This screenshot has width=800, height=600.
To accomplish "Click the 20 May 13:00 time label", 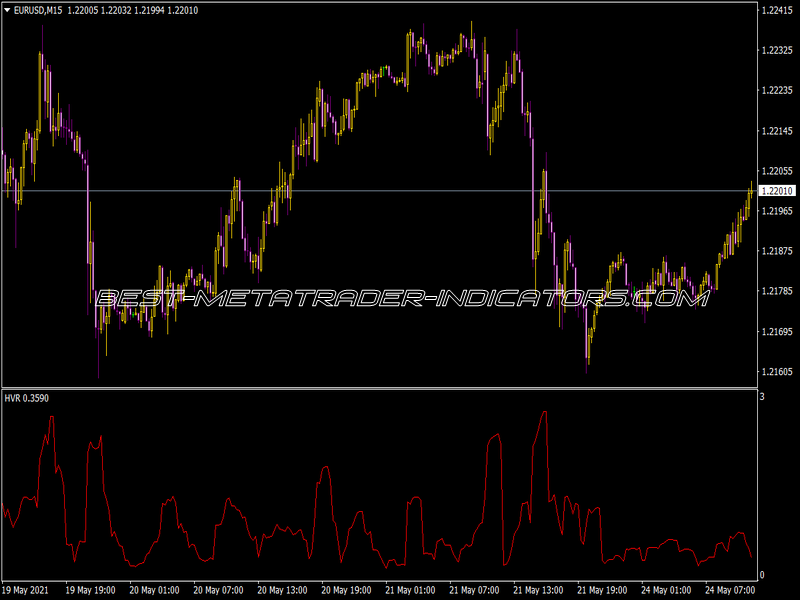I will pos(282,590).
